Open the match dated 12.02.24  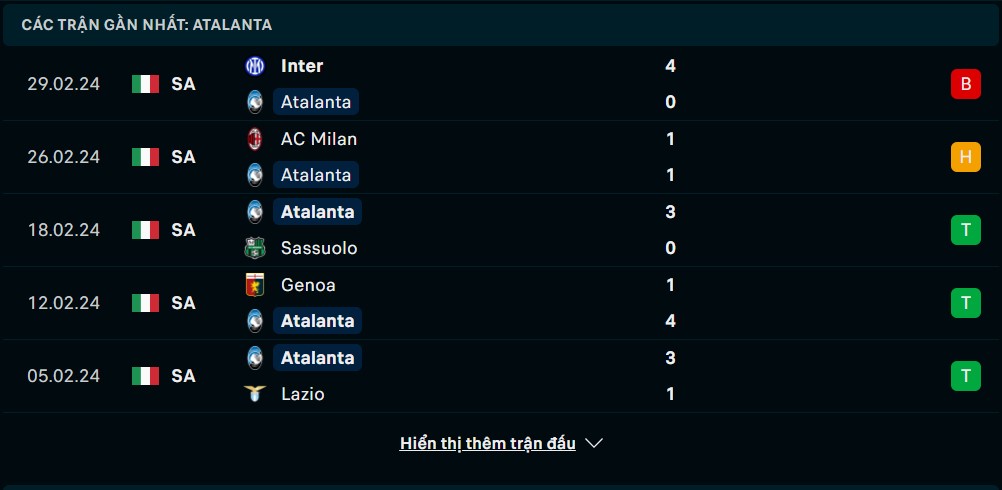[x=501, y=303]
